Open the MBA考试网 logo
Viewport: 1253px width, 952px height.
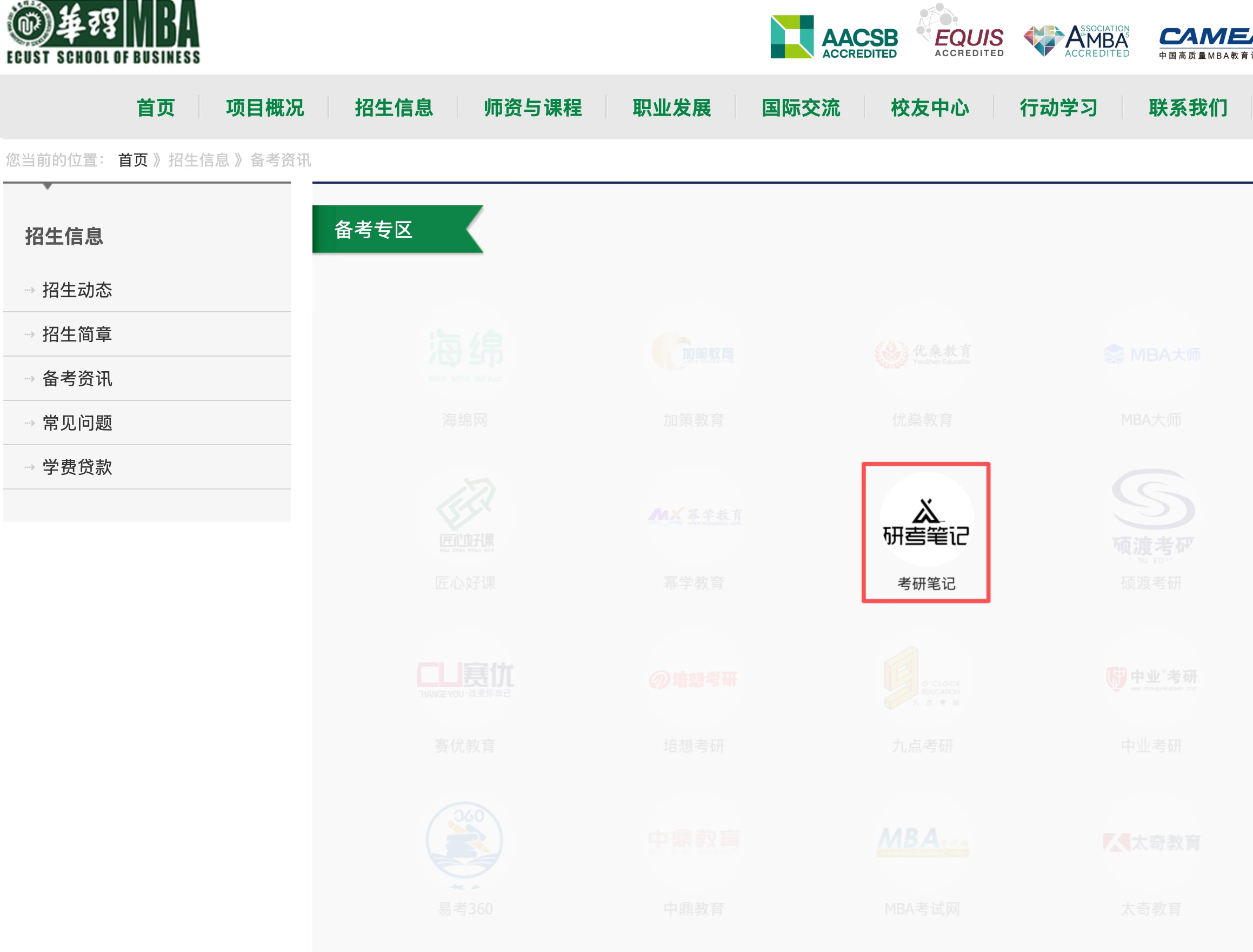(x=923, y=842)
